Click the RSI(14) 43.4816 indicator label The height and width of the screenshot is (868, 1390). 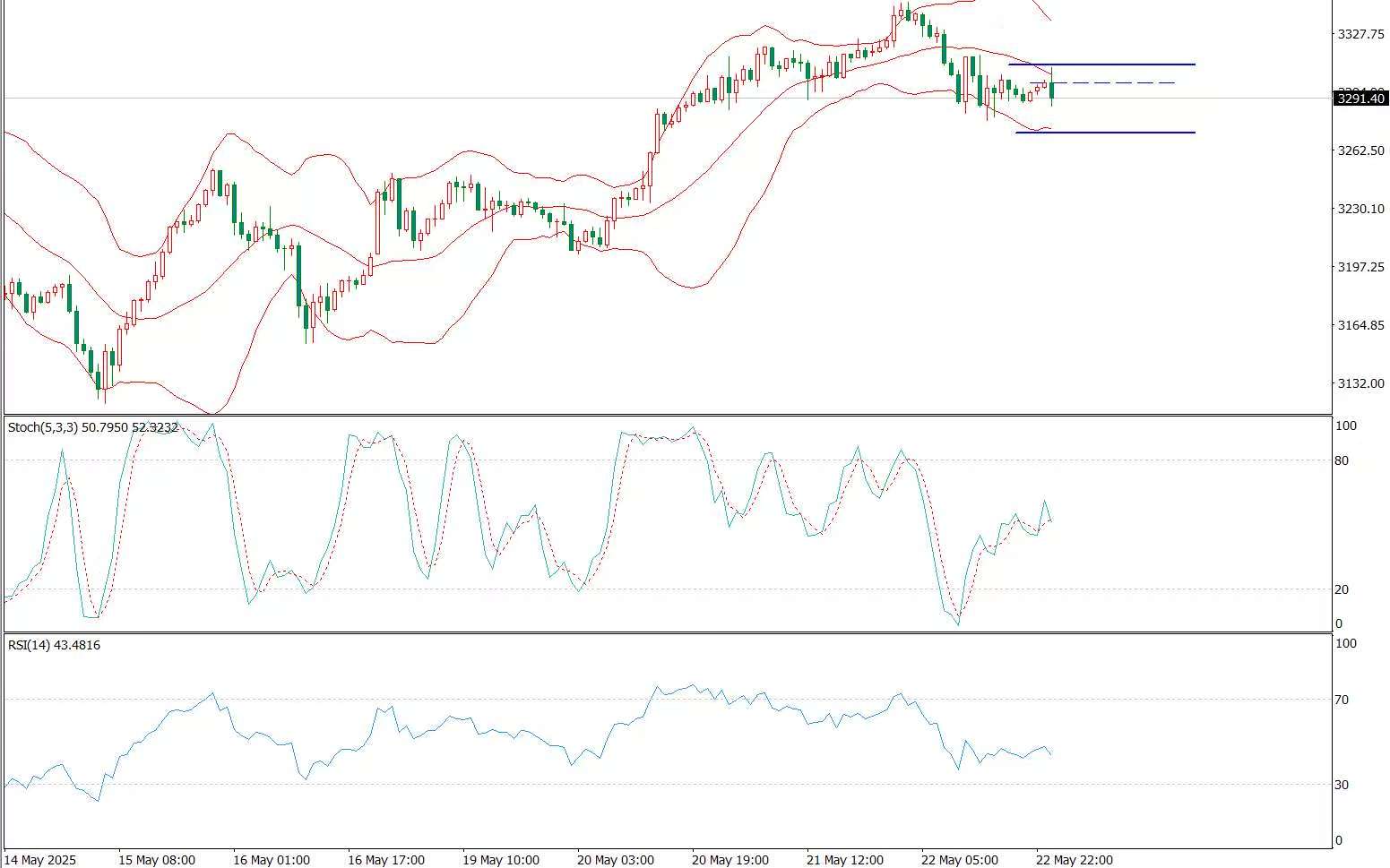pyautogui.click(x=54, y=645)
